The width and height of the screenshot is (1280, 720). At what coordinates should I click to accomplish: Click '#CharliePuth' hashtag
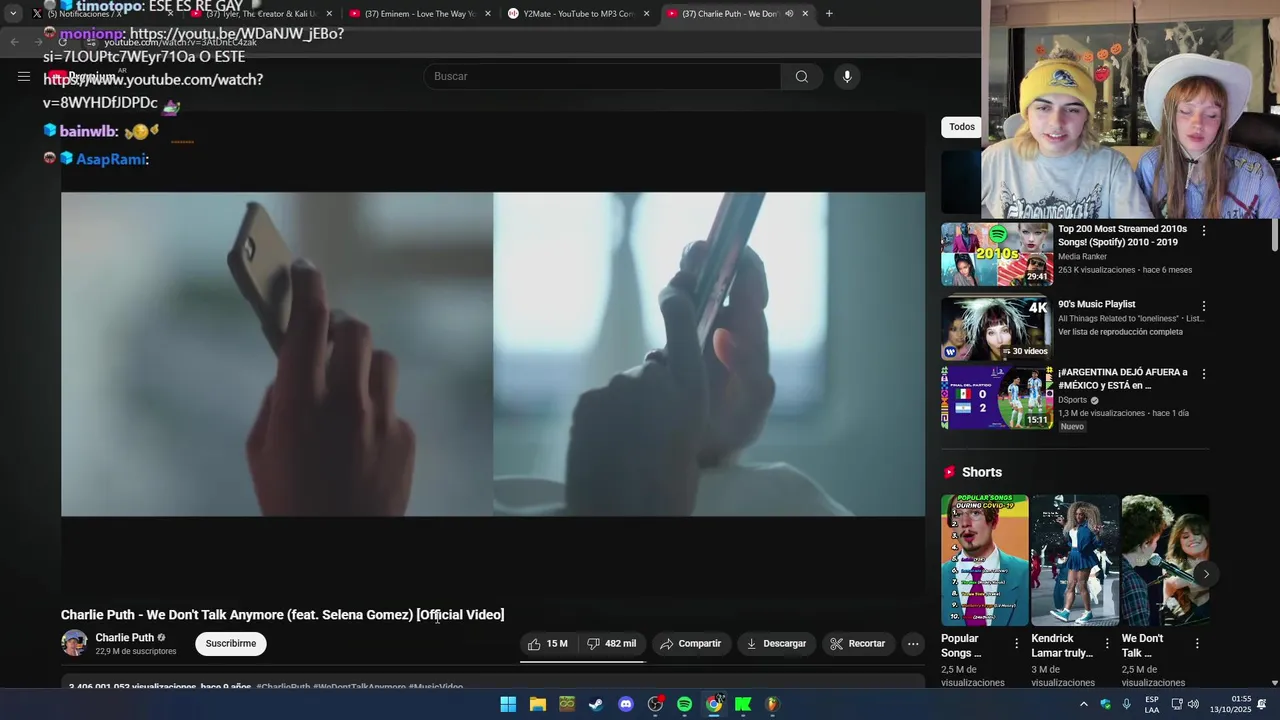[x=283, y=687]
